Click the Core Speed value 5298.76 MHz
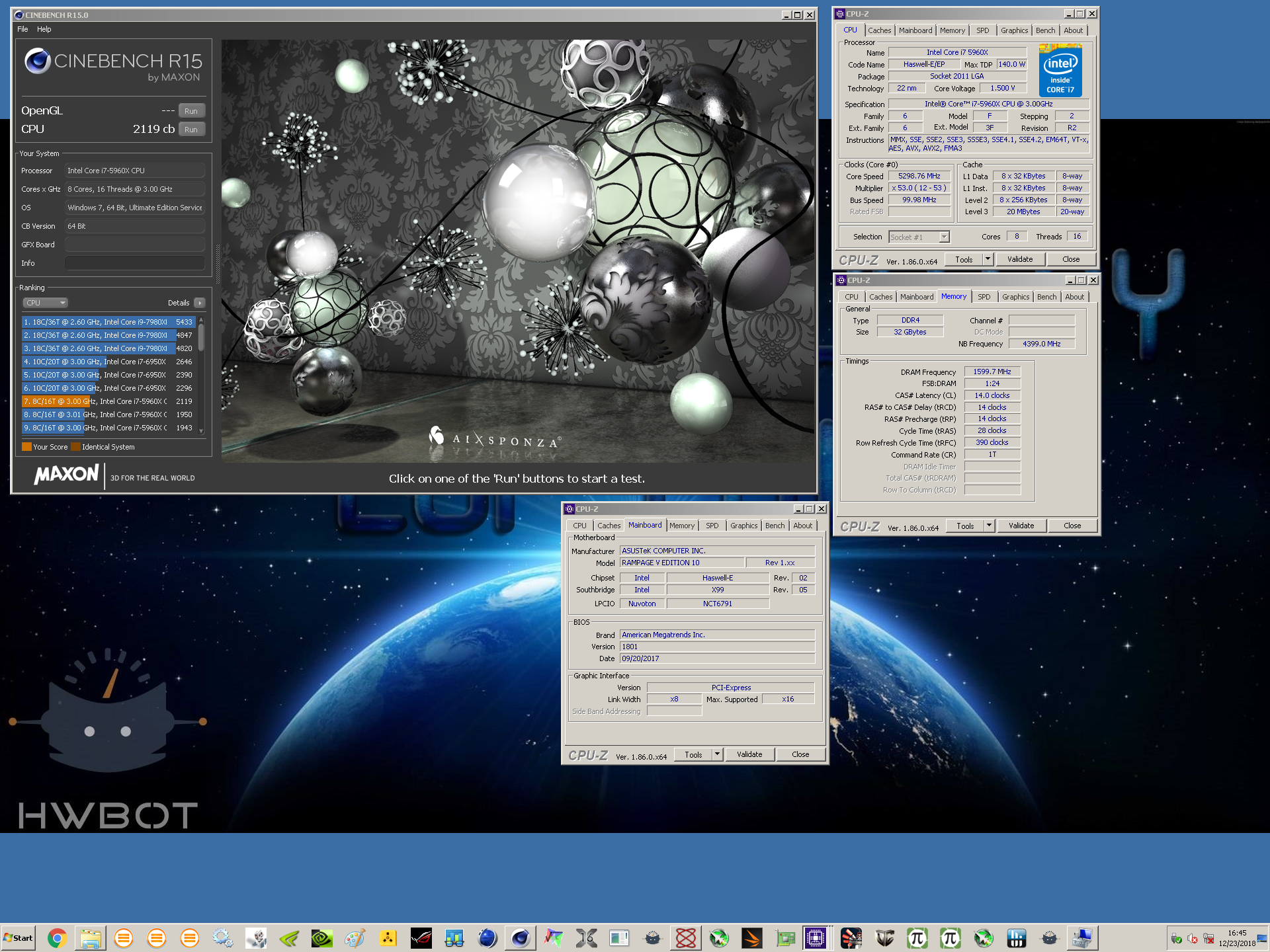1270x952 pixels. (x=919, y=176)
